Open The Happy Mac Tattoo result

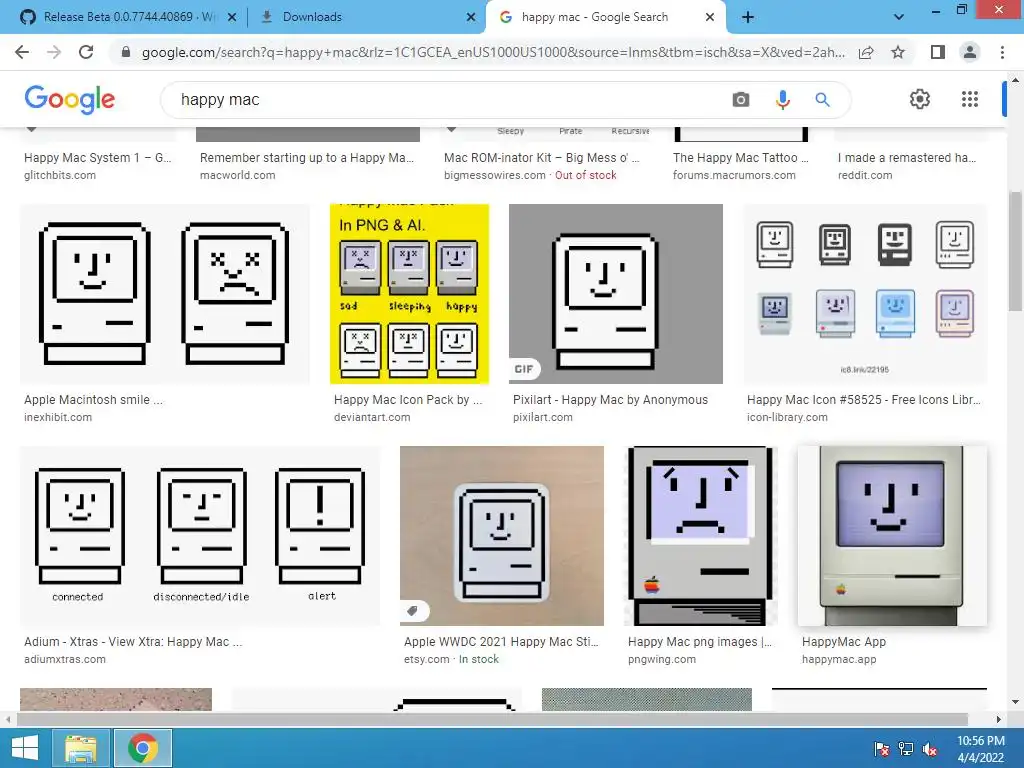[741, 157]
